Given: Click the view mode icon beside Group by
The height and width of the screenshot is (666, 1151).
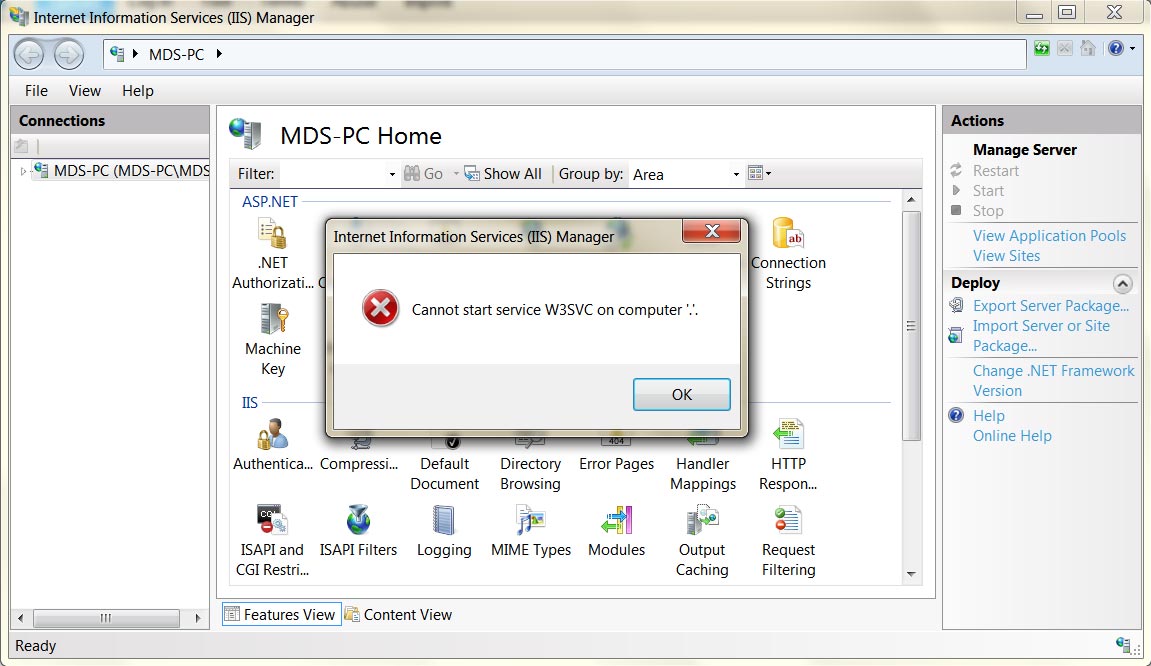Looking at the screenshot, I should click(755, 173).
